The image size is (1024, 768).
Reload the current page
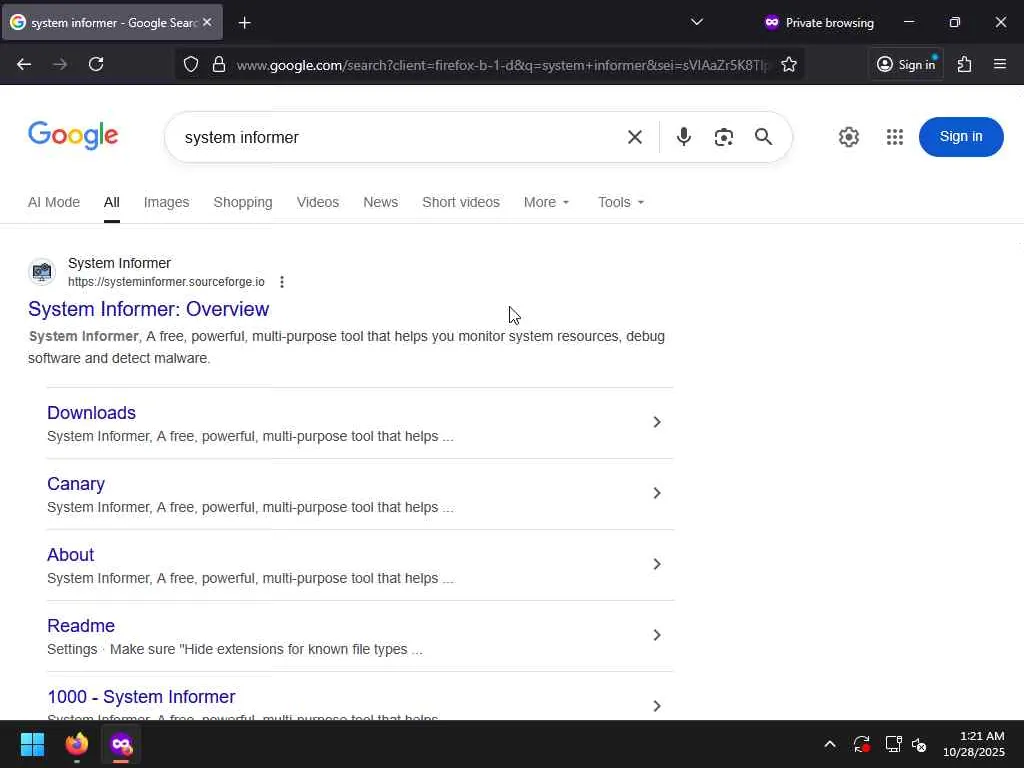tap(96, 65)
